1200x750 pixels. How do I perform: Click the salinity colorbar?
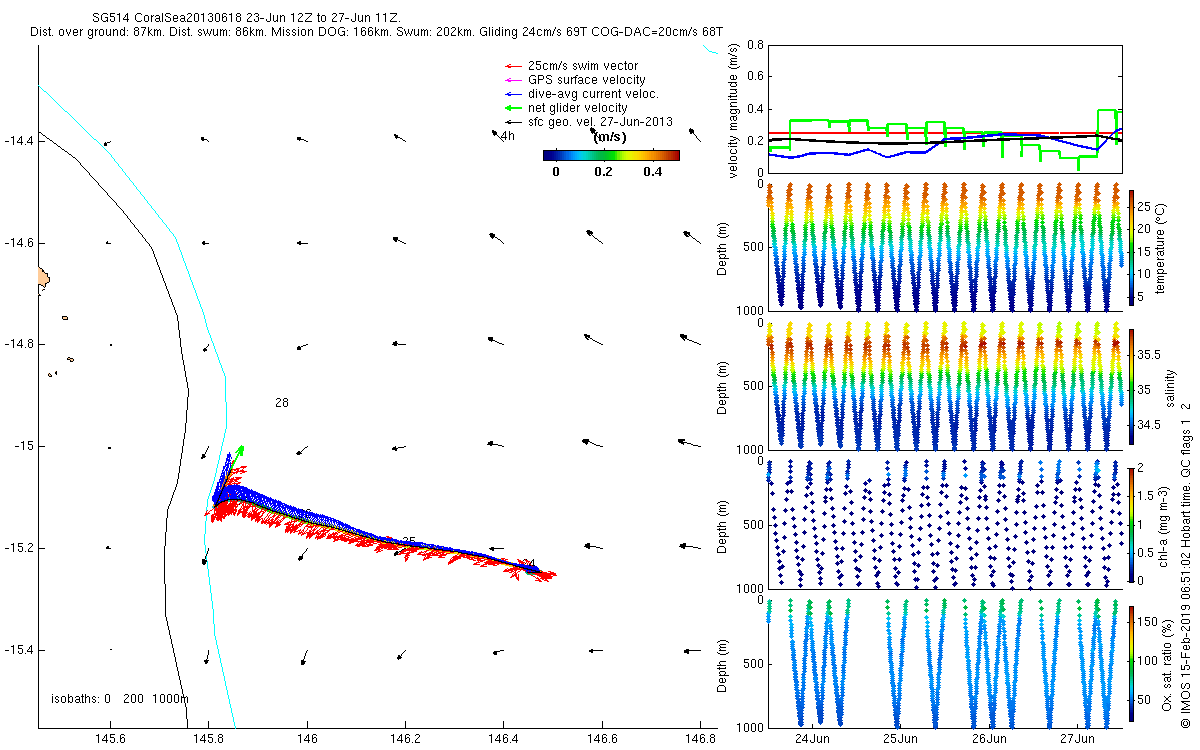tap(1131, 385)
